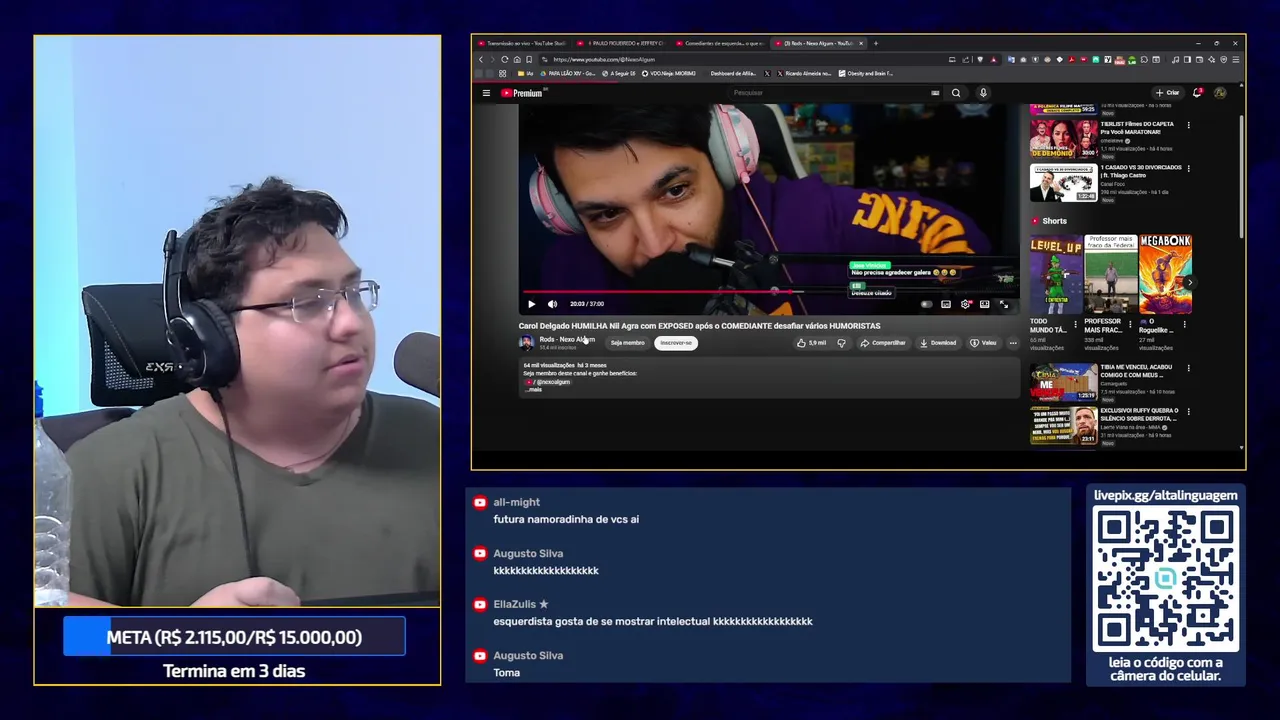Open options for EXCLUSIVO RUFFY video
The width and height of the screenshot is (1280, 720).
[x=1189, y=411]
